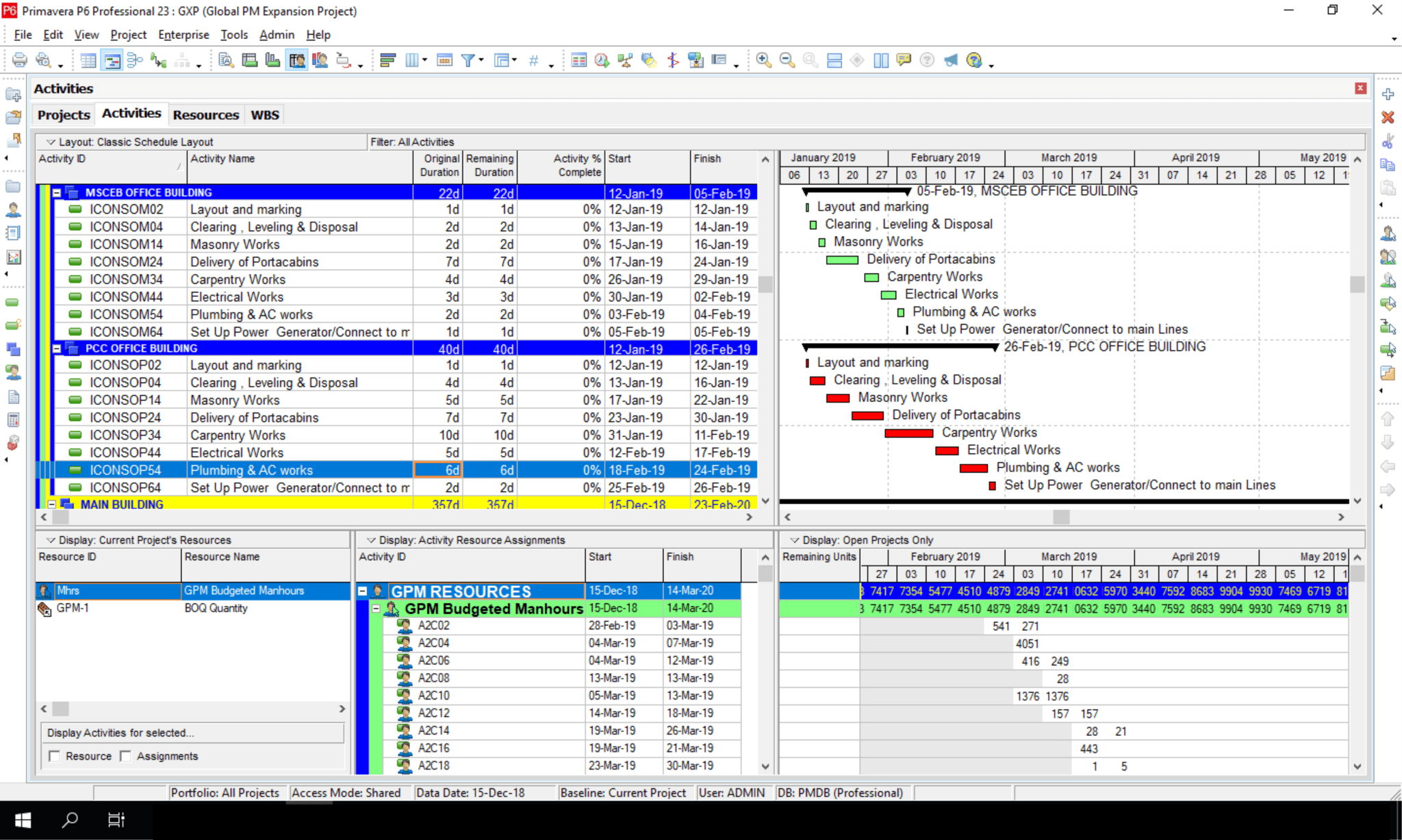This screenshot has height=840, width=1402.
Task: Click the Zoom In magnifier icon
Action: pyautogui.click(x=763, y=60)
